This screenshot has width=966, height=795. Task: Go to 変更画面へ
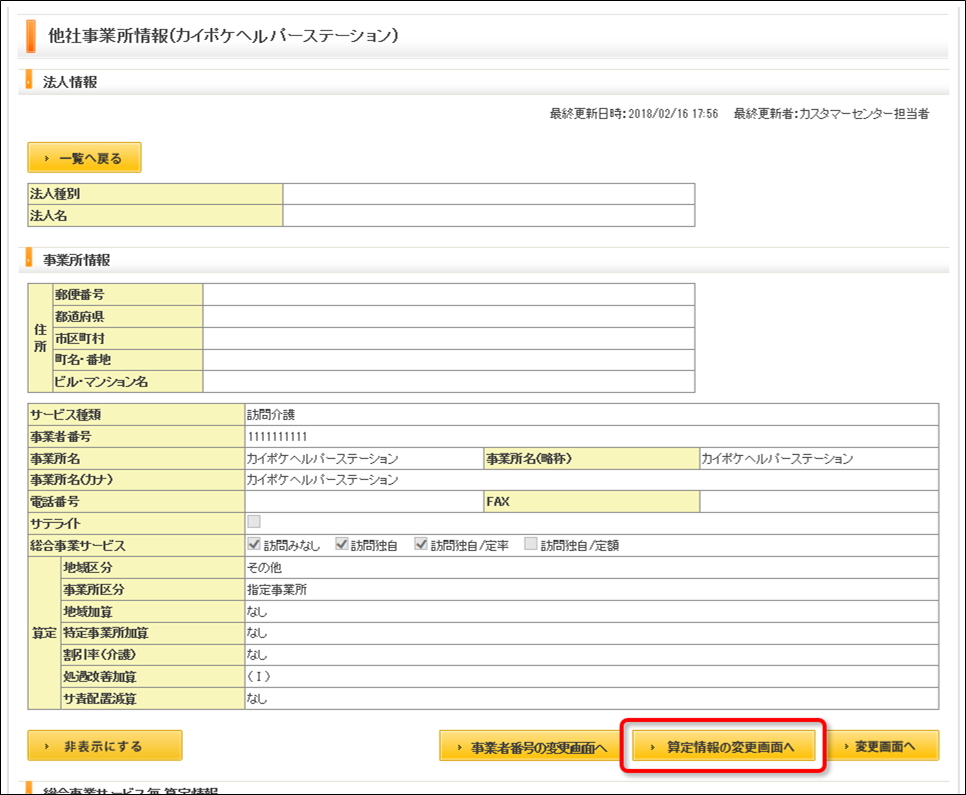pos(882,746)
